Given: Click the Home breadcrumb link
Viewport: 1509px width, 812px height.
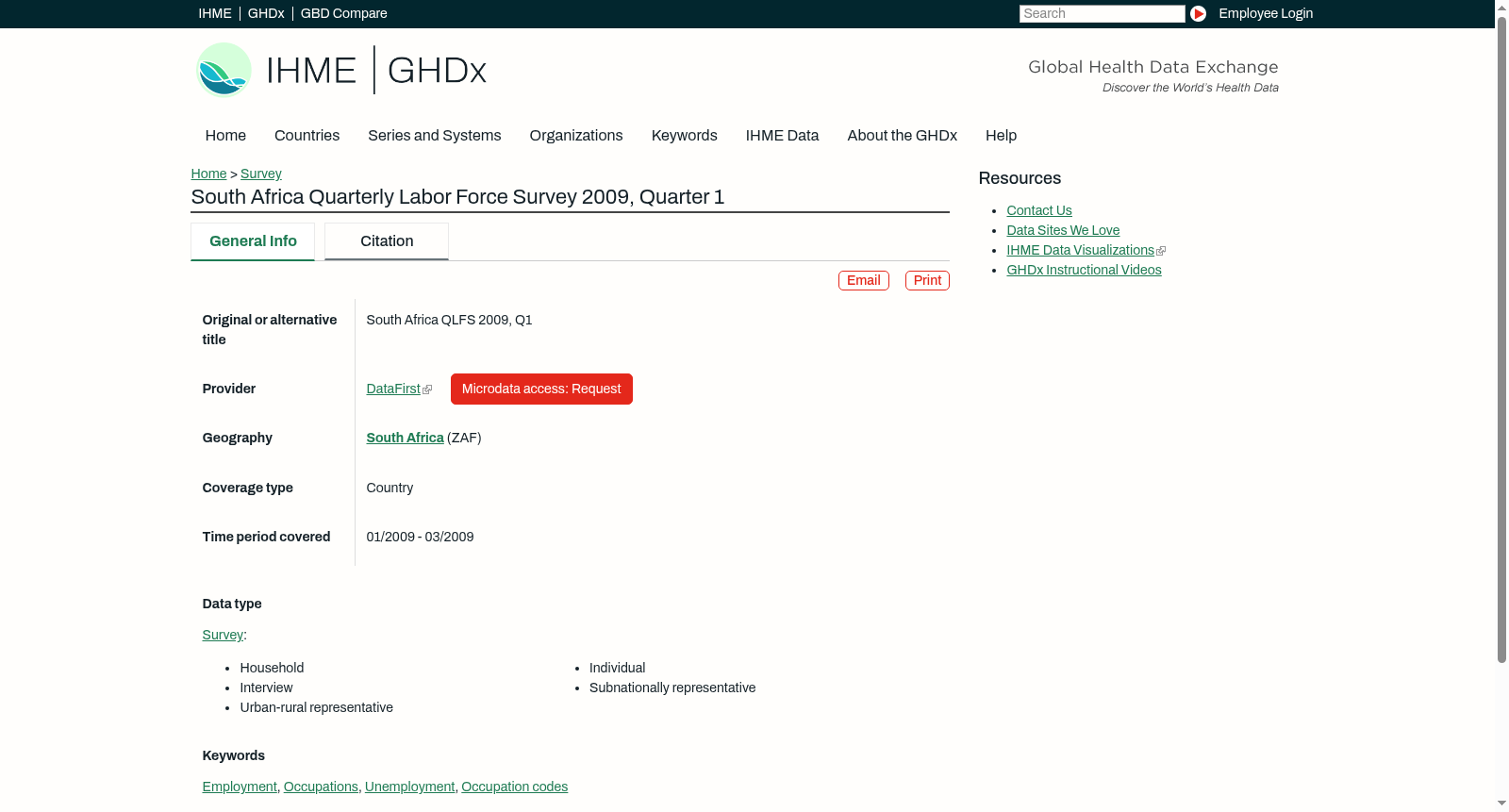Looking at the screenshot, I should [x=208, y=174].
